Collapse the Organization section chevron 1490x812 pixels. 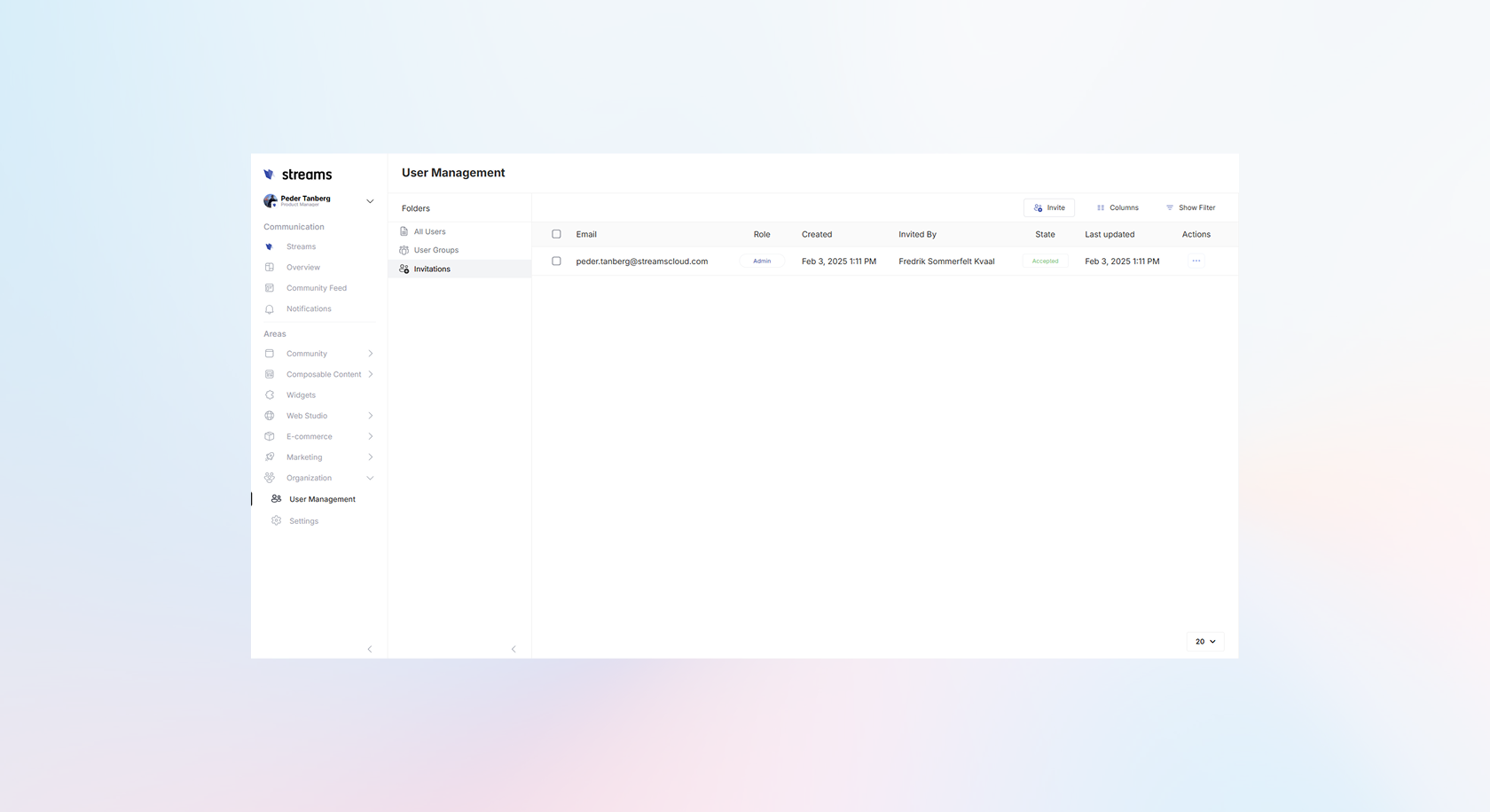click(x=370, y=479)
